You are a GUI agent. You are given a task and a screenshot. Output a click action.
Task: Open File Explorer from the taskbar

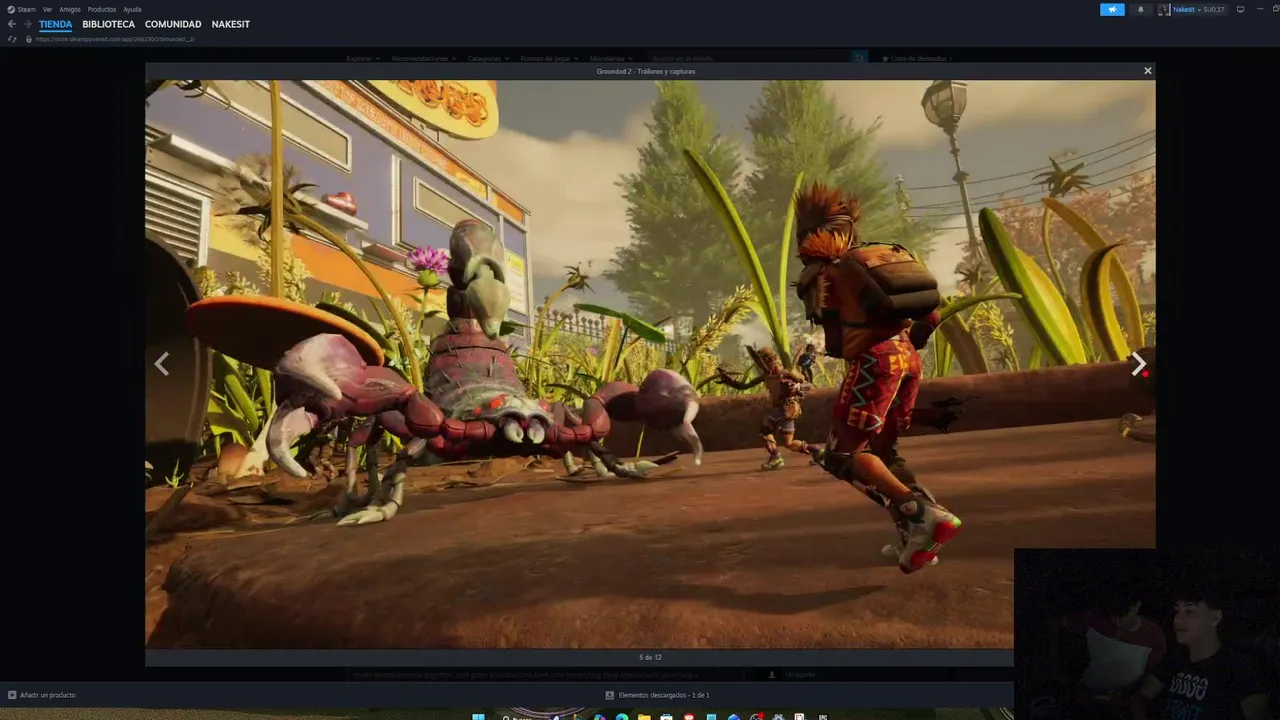point(644,716)
